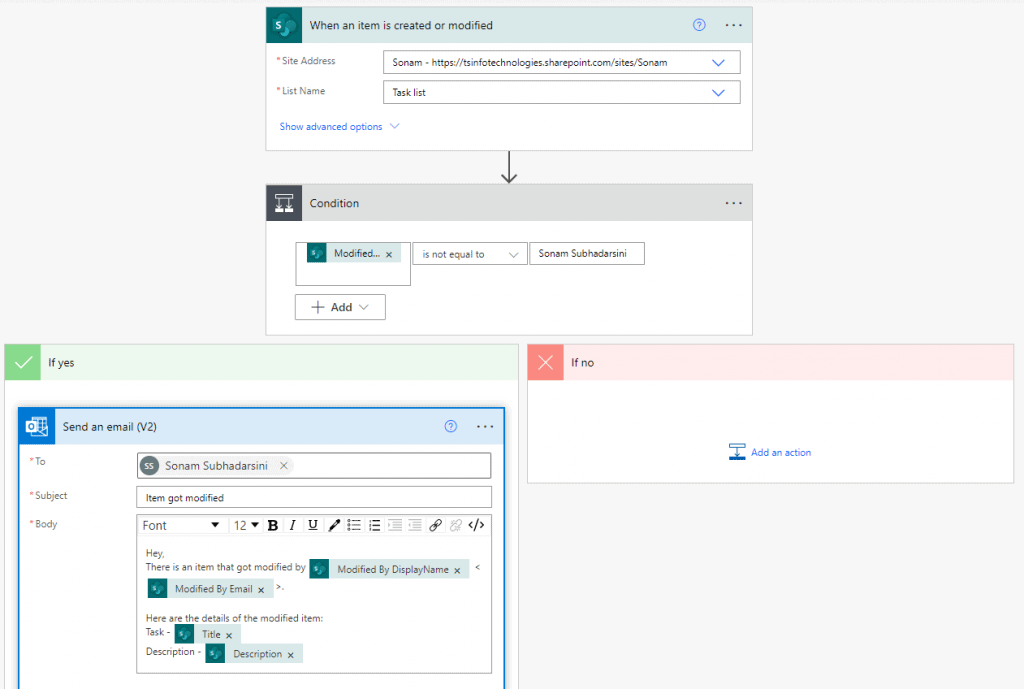Expand the Site Address dropdown
This screenshot has width=1024, height=689.
click(718, 63)
